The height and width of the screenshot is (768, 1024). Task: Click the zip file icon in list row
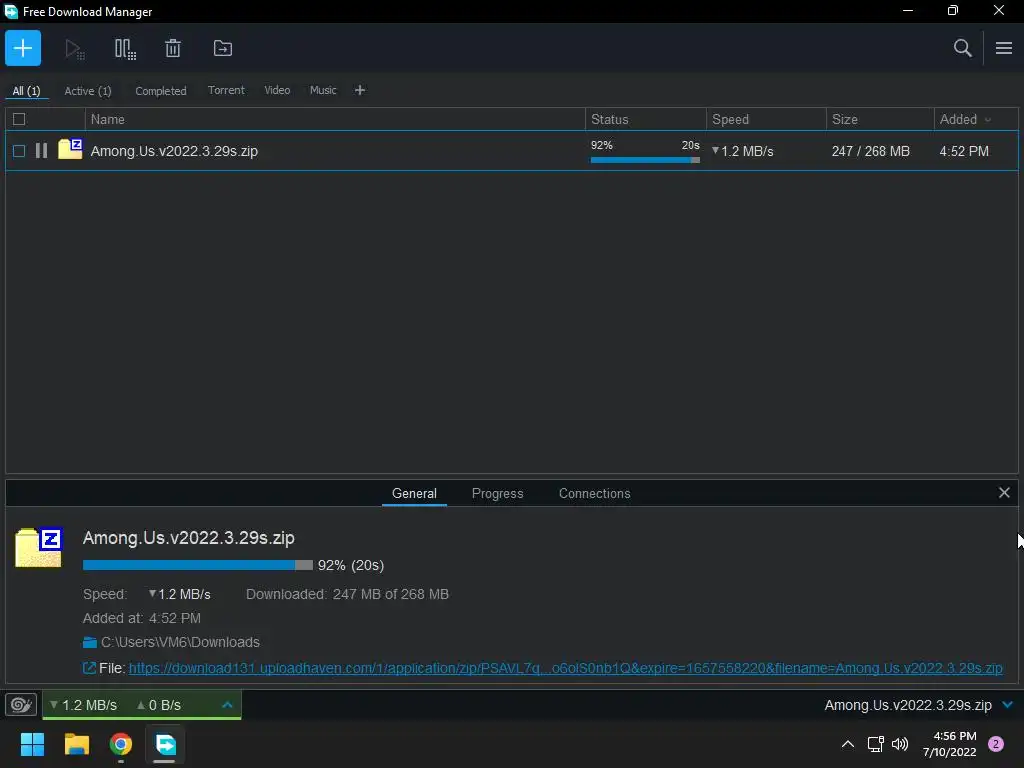[x=70, y=150]
